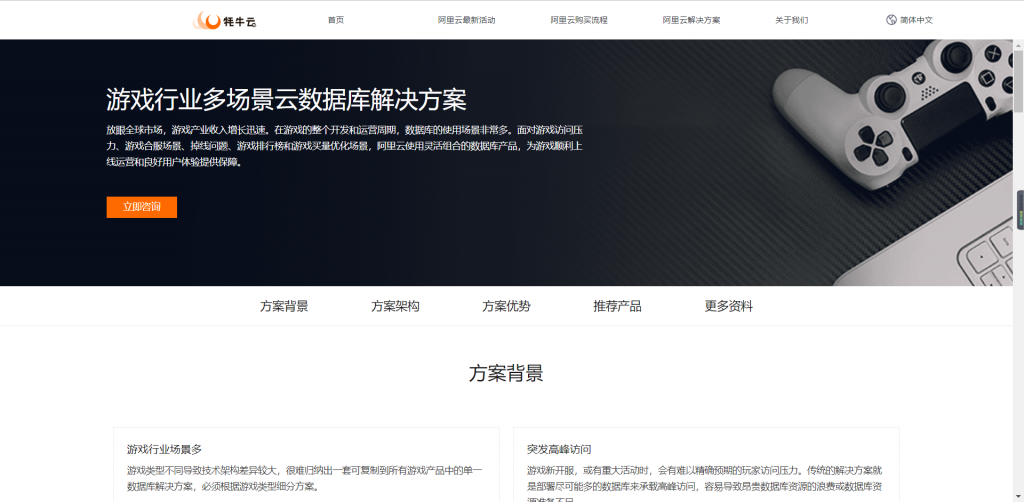Click the 牦牛云 logo in the header

pos(225,20)
